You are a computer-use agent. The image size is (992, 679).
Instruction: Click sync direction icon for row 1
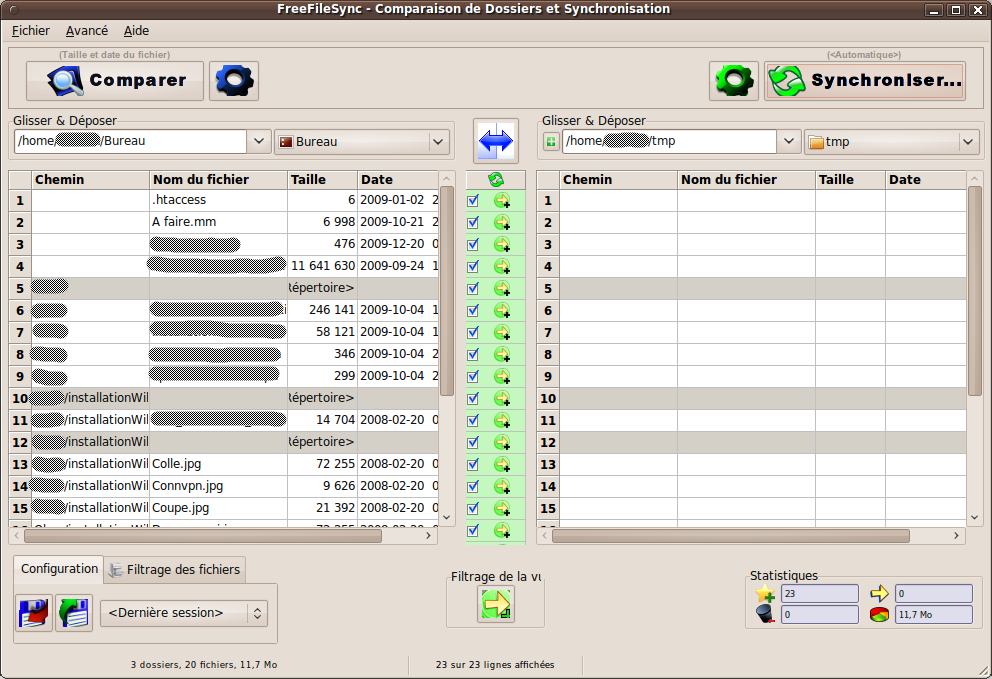502,201
